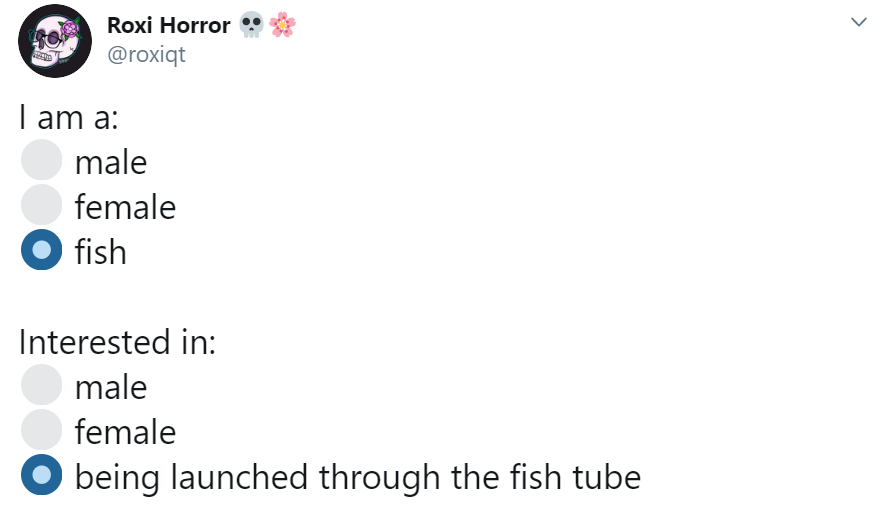
Task: Click the 'female' label under 'Interested in'
Action: click(x=125, y=432)
